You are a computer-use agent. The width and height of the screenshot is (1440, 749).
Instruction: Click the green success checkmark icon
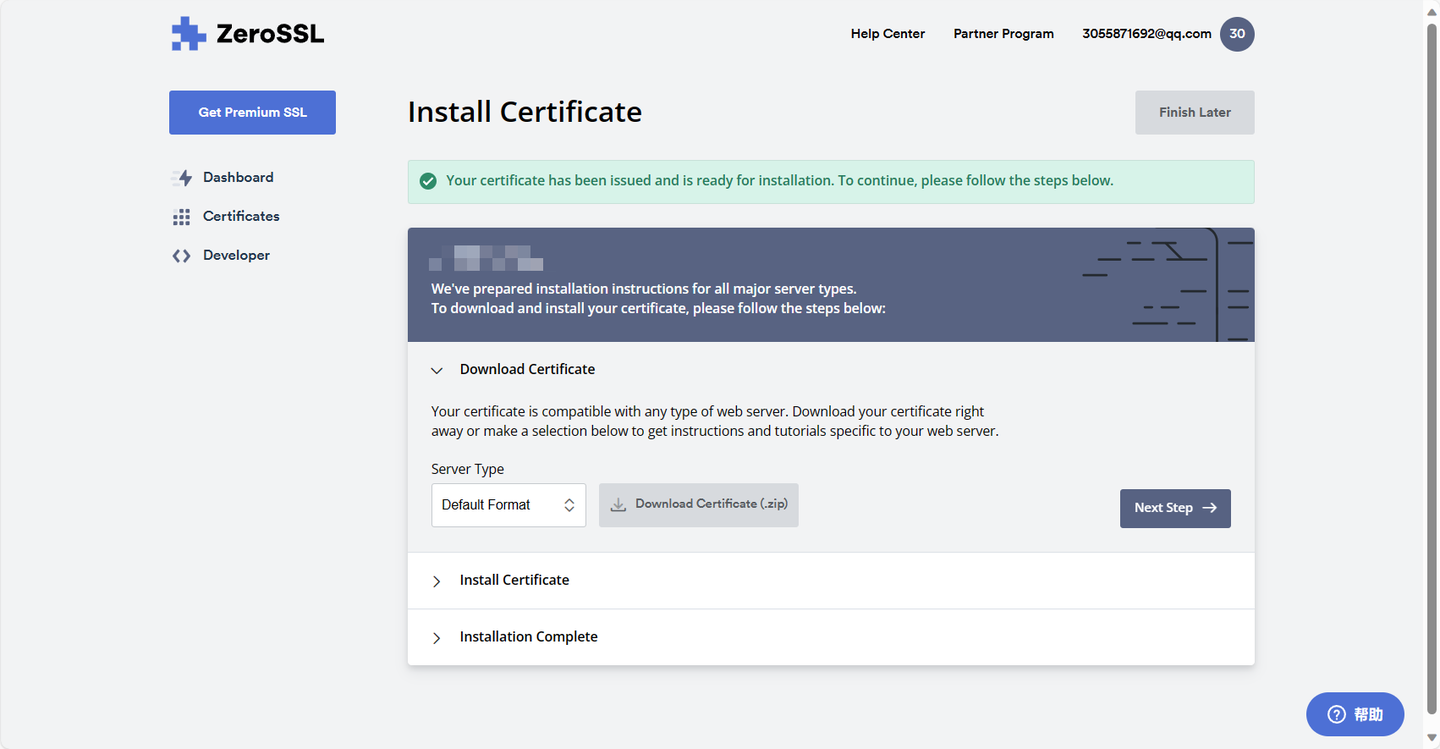tap(428, 181)
